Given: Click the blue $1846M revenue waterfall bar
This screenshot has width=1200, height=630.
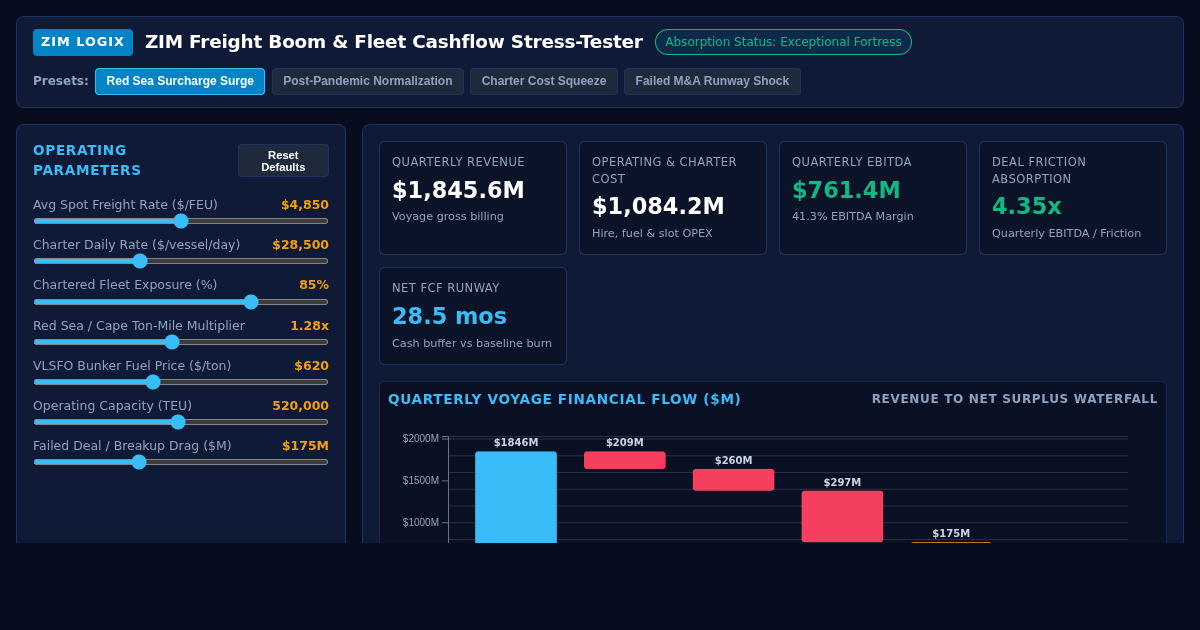Looking at the screenshot, I should click(x=516, y=497).
